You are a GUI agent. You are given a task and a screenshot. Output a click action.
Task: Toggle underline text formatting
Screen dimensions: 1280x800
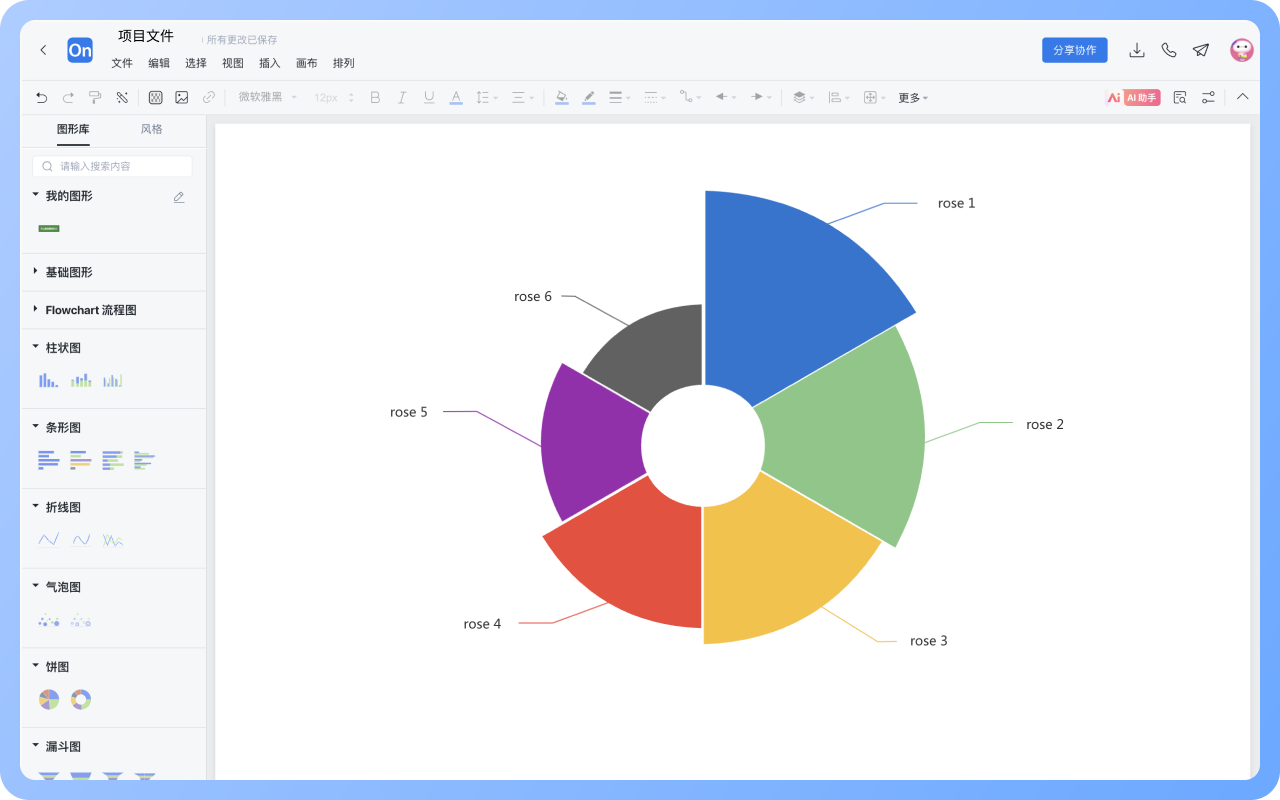click(429, 98)
